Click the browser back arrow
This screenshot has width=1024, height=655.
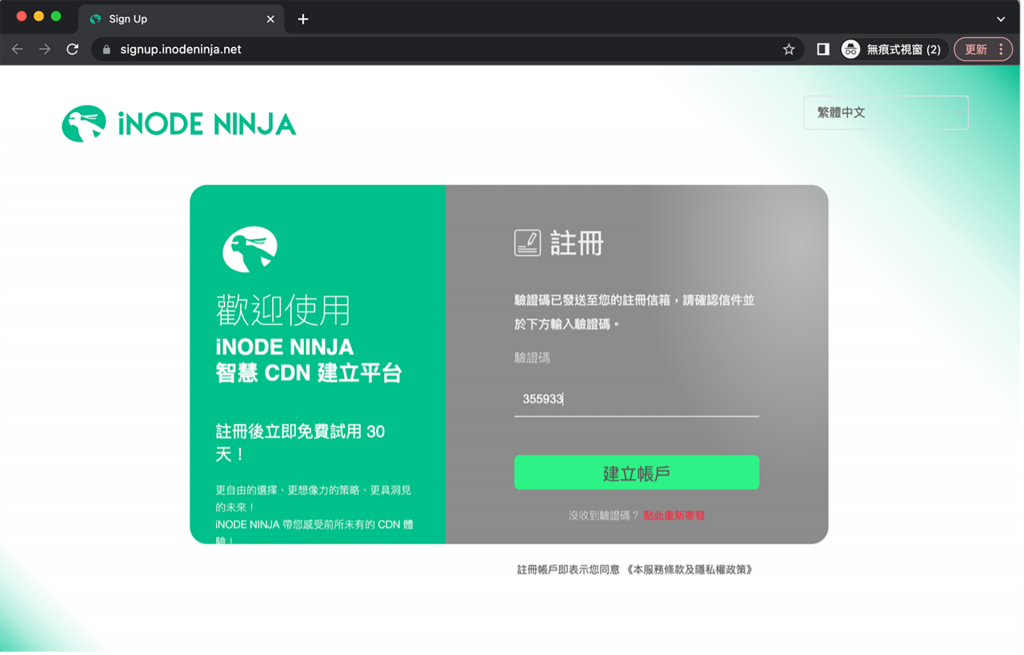pyautogui.click(x=18, y=50)
